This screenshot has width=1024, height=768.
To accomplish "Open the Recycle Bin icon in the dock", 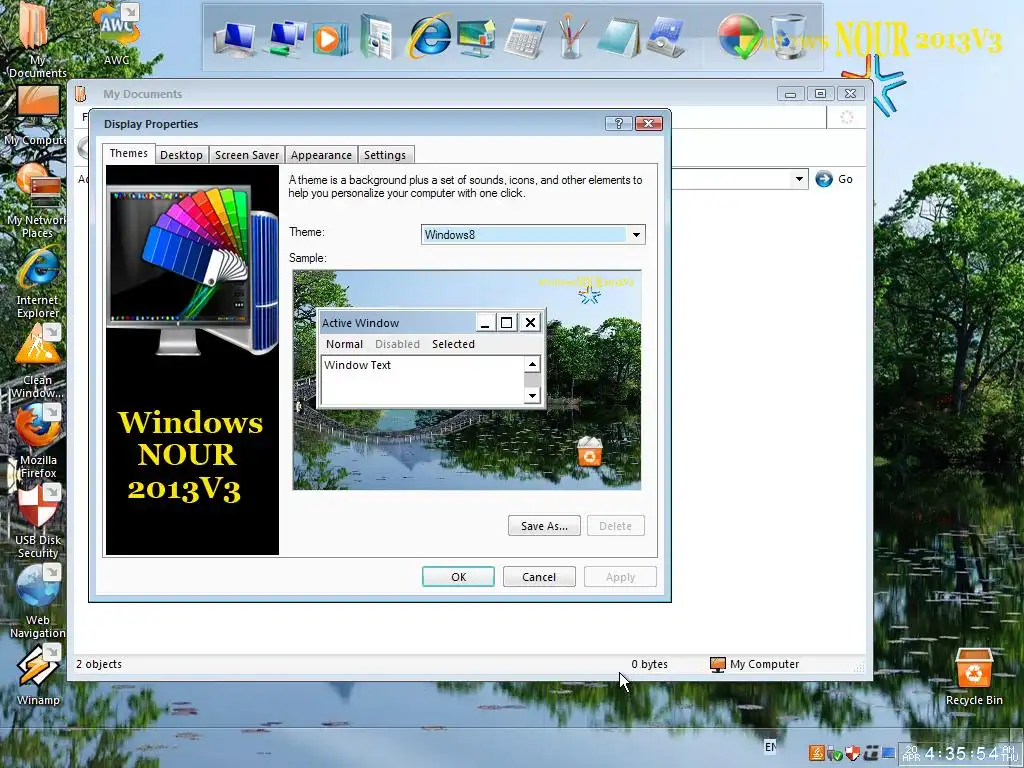I will (788, 36).
